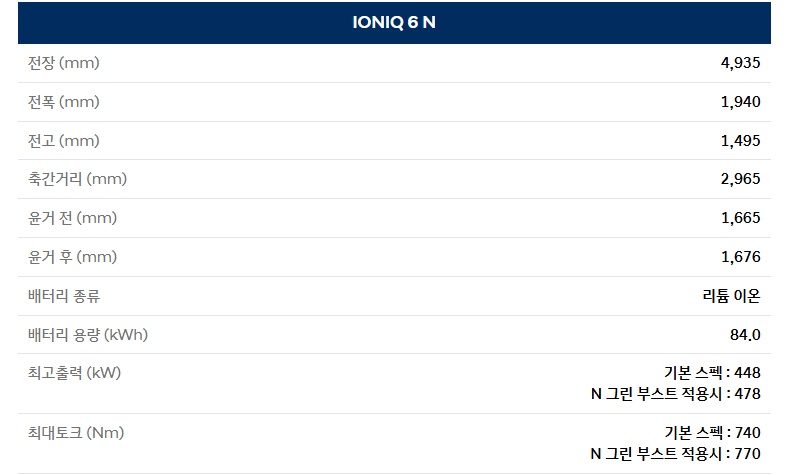Click the N 그린 부스트 적용시 : 478 text

pyautogui.click(x=676, y=394)
